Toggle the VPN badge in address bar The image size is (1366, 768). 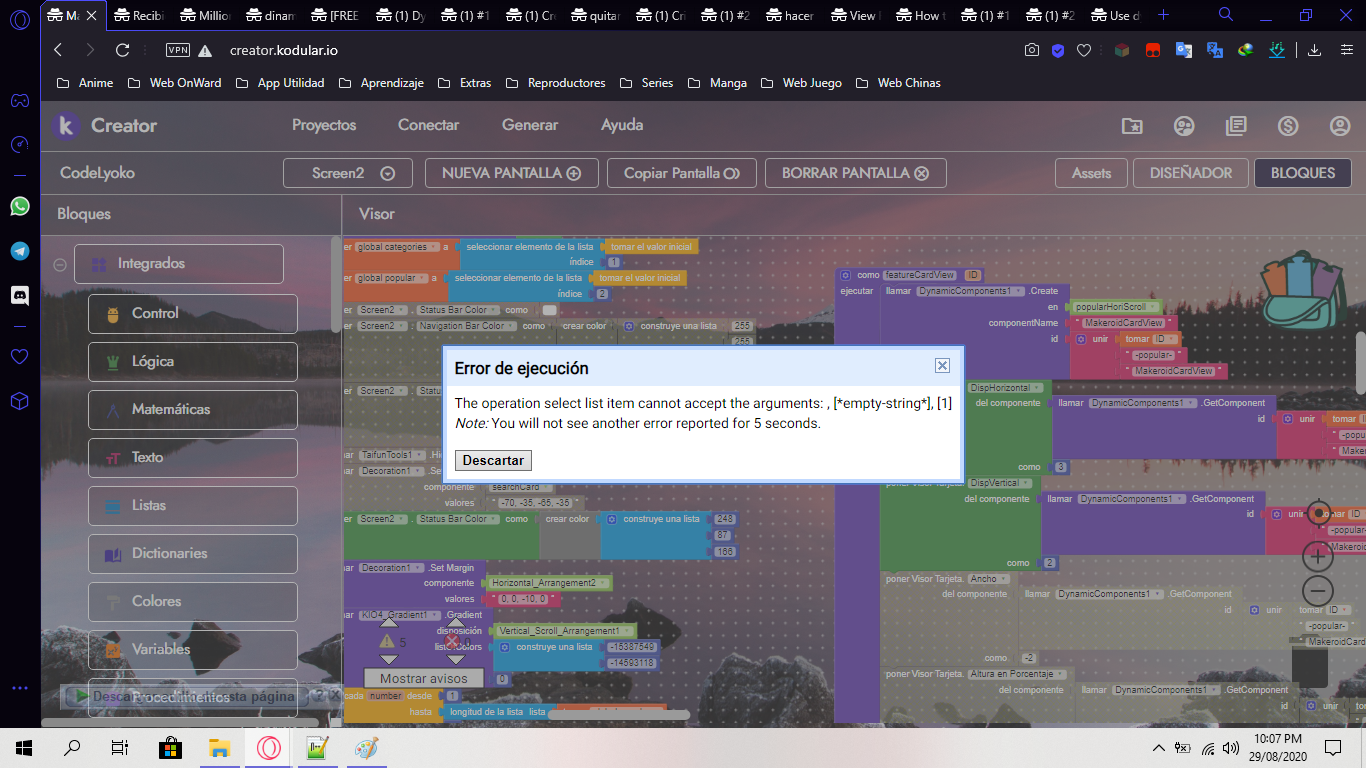(178, 50)
